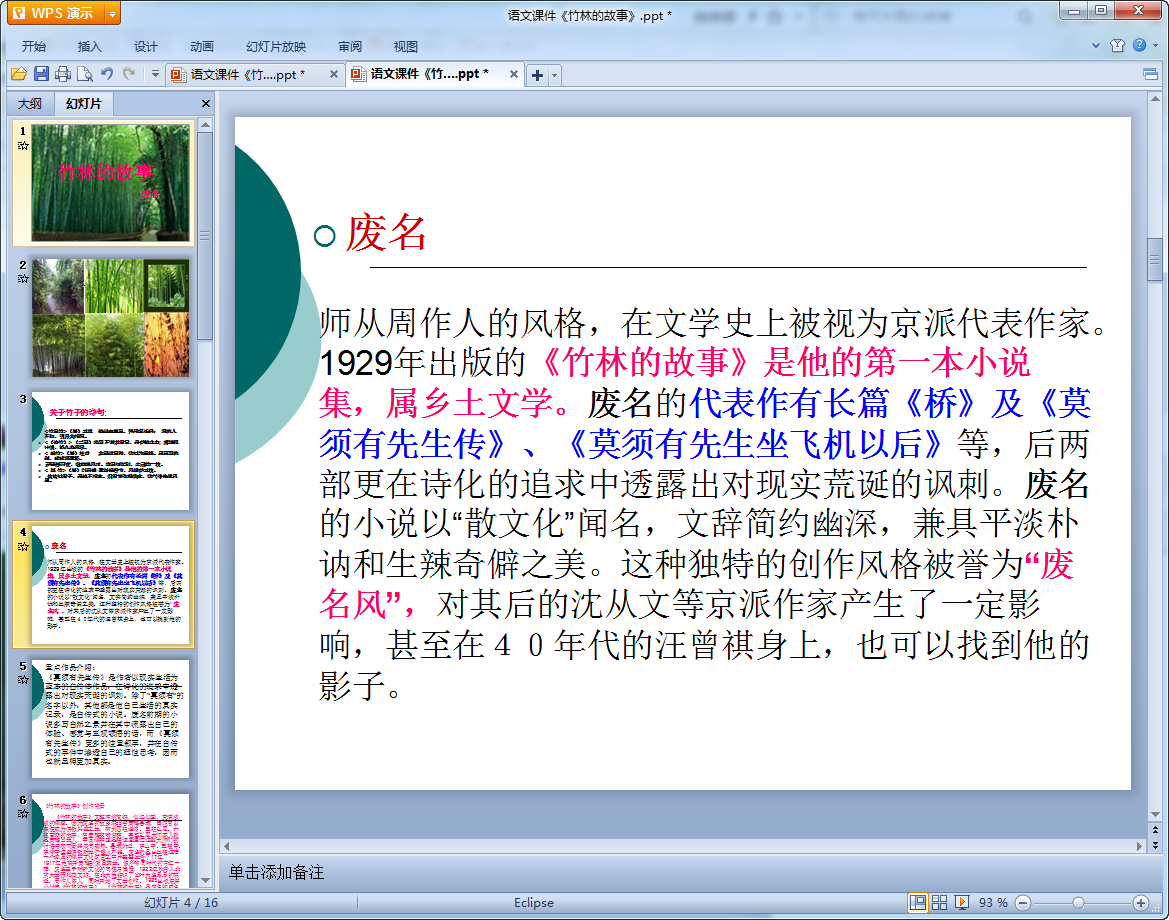Screen dimensions: 1169x920
Task: Click thumbnail pane scrollbar up arrow
Action: [x=206, y=124]
